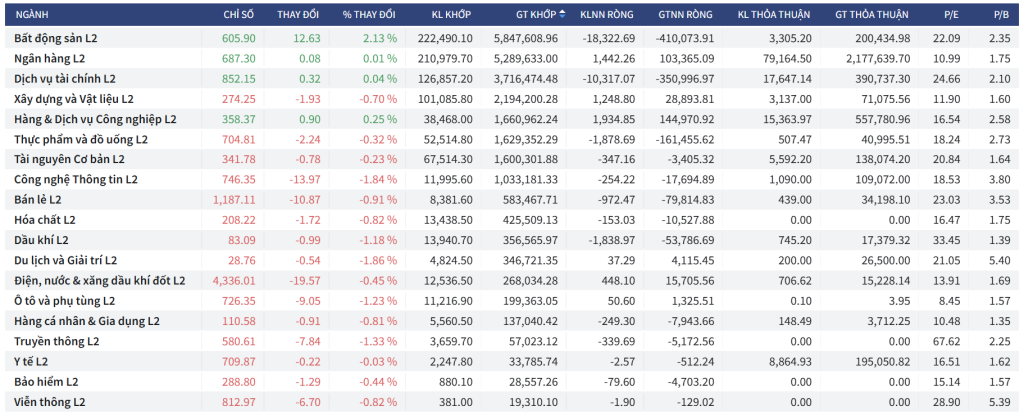Sort table by NGÀNH column header
The height and width of the screenshot is (415, 1024).
coord(32,14)
